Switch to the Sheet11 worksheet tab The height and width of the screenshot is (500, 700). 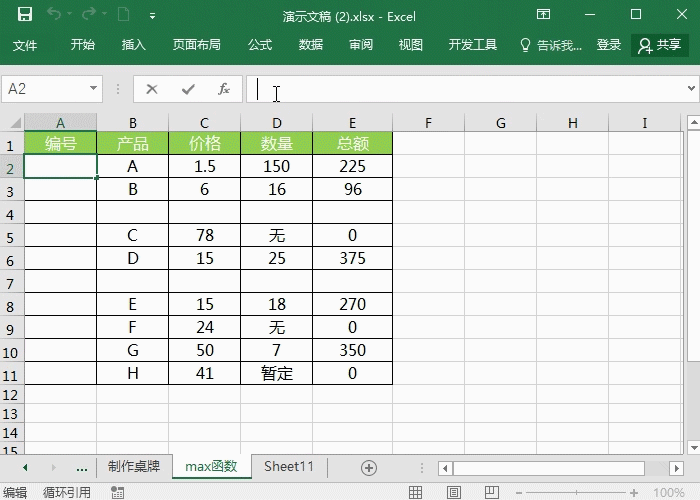click(x=289, y=467)
